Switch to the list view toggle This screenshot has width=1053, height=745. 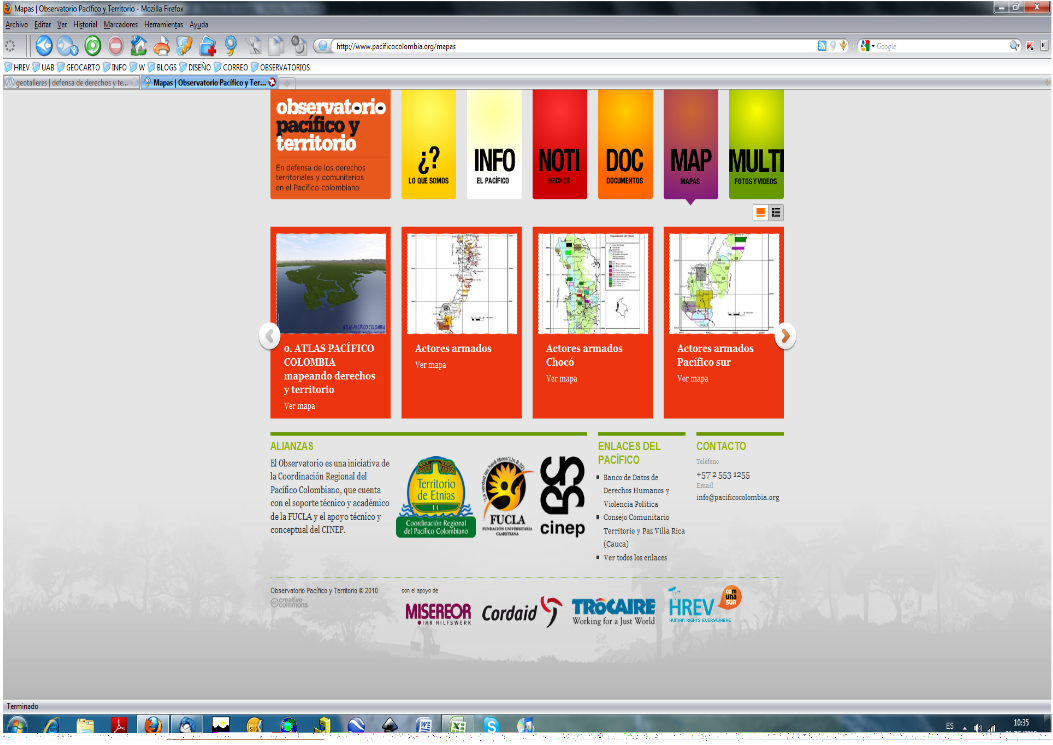pyautogui.click(x=776, y=212)
